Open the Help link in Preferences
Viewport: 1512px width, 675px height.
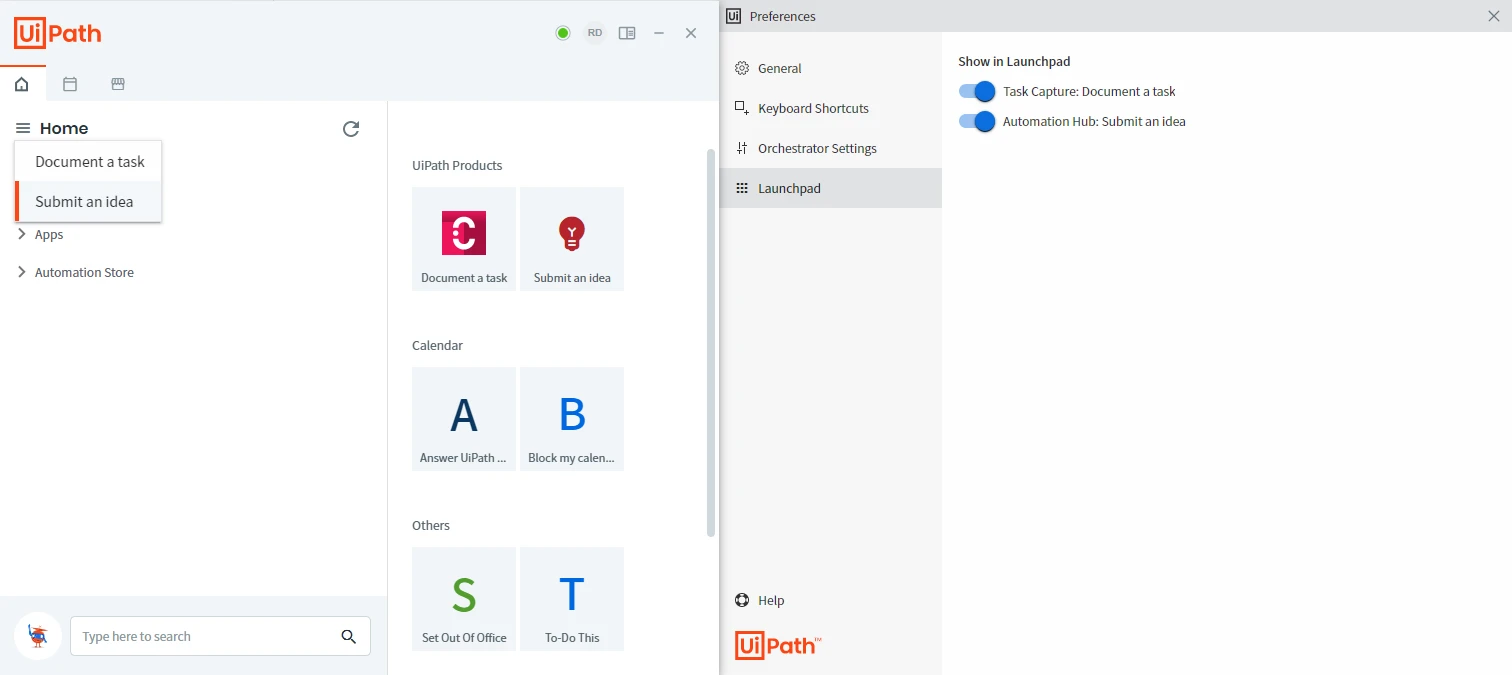click(760, 600)
